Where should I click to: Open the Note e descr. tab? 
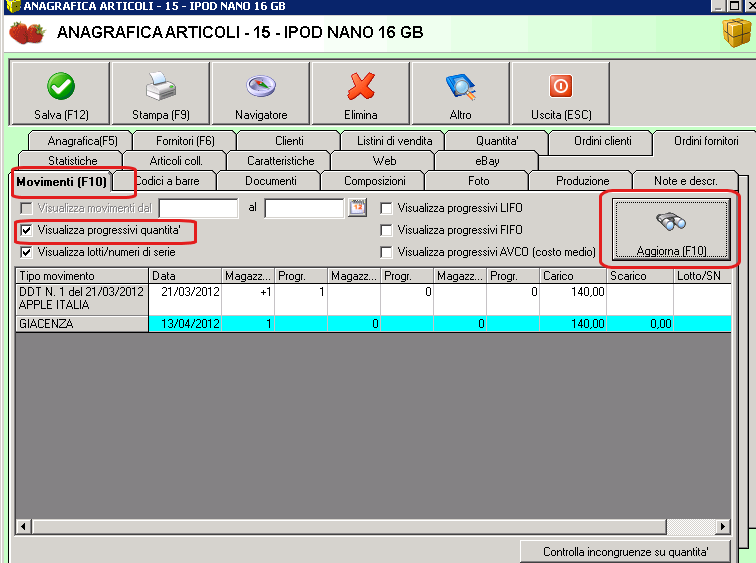click(x=686, y=181)
